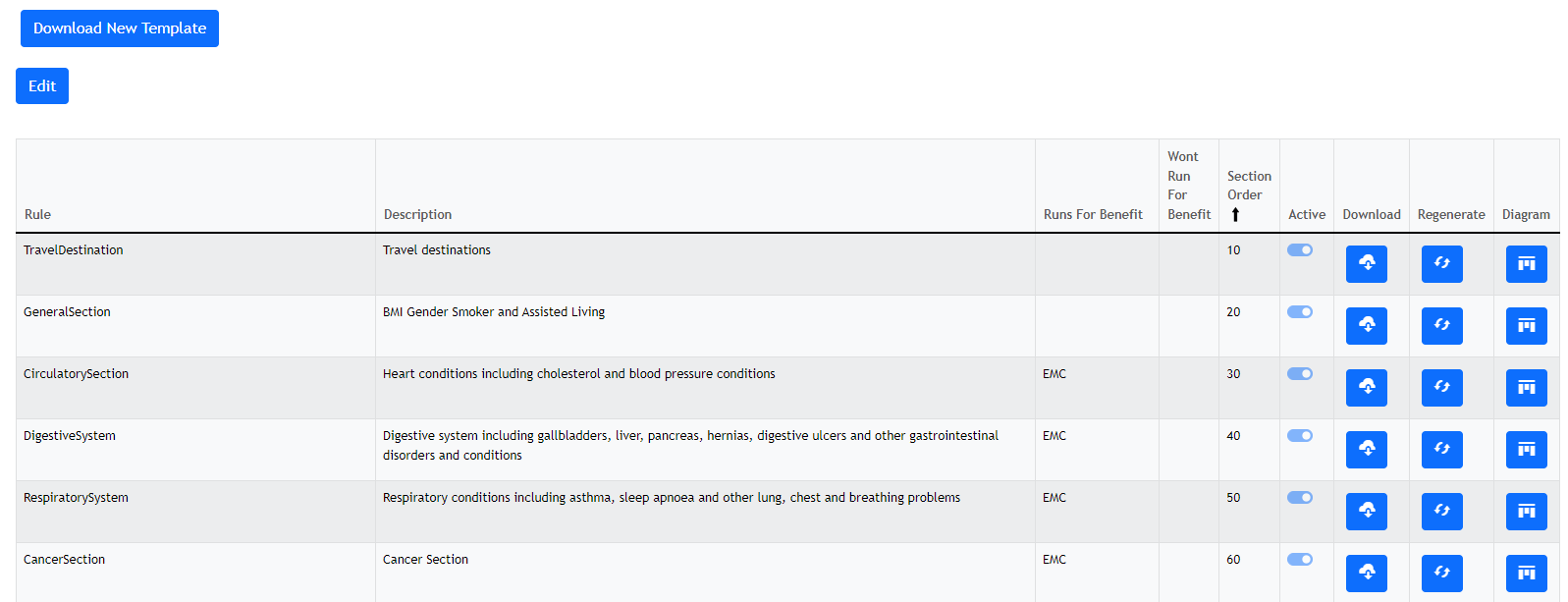The width and height of the screenshot is (1568, 602).
Task: Open diagram for CirculatorySection
Action: click(1526, 388)
